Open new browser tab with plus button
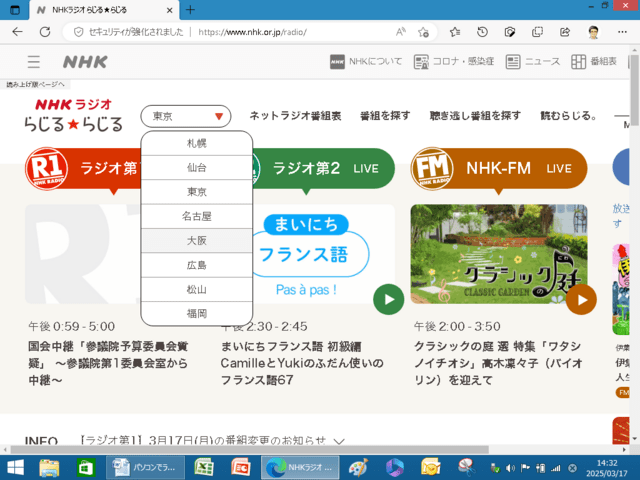640x480 pixels. click(191, 9)
